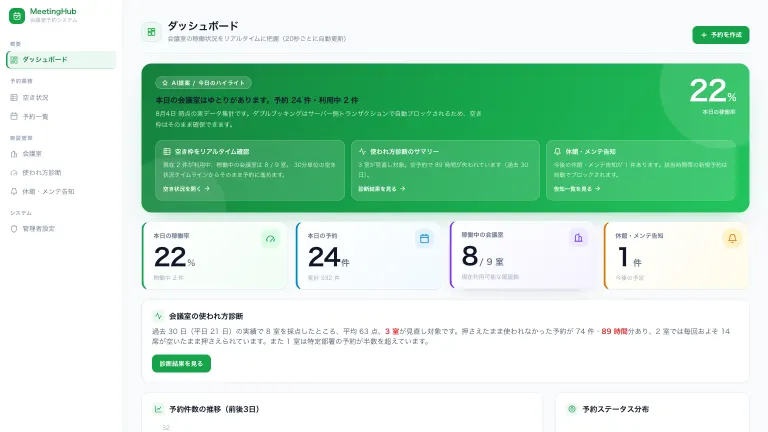Click the MeetingHub calendar logo icon
768x432 pixels.
[17, 16]
